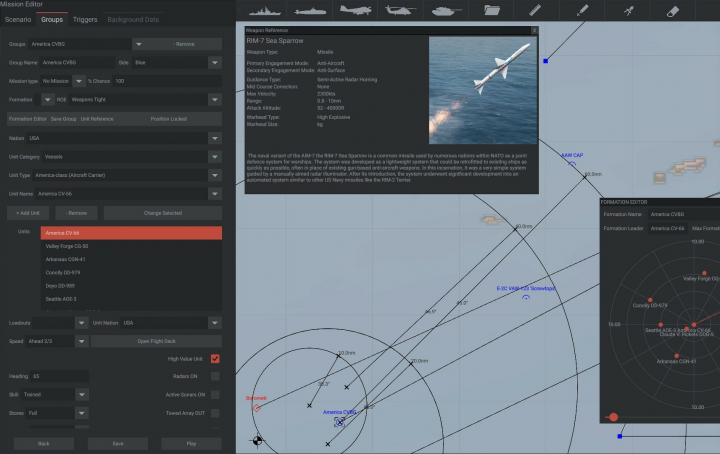This screenshot has height=454, width=720.
Task: Uncheck the High Value Unit checkbox
Action: pyautogui.click(x=215, y=358)
